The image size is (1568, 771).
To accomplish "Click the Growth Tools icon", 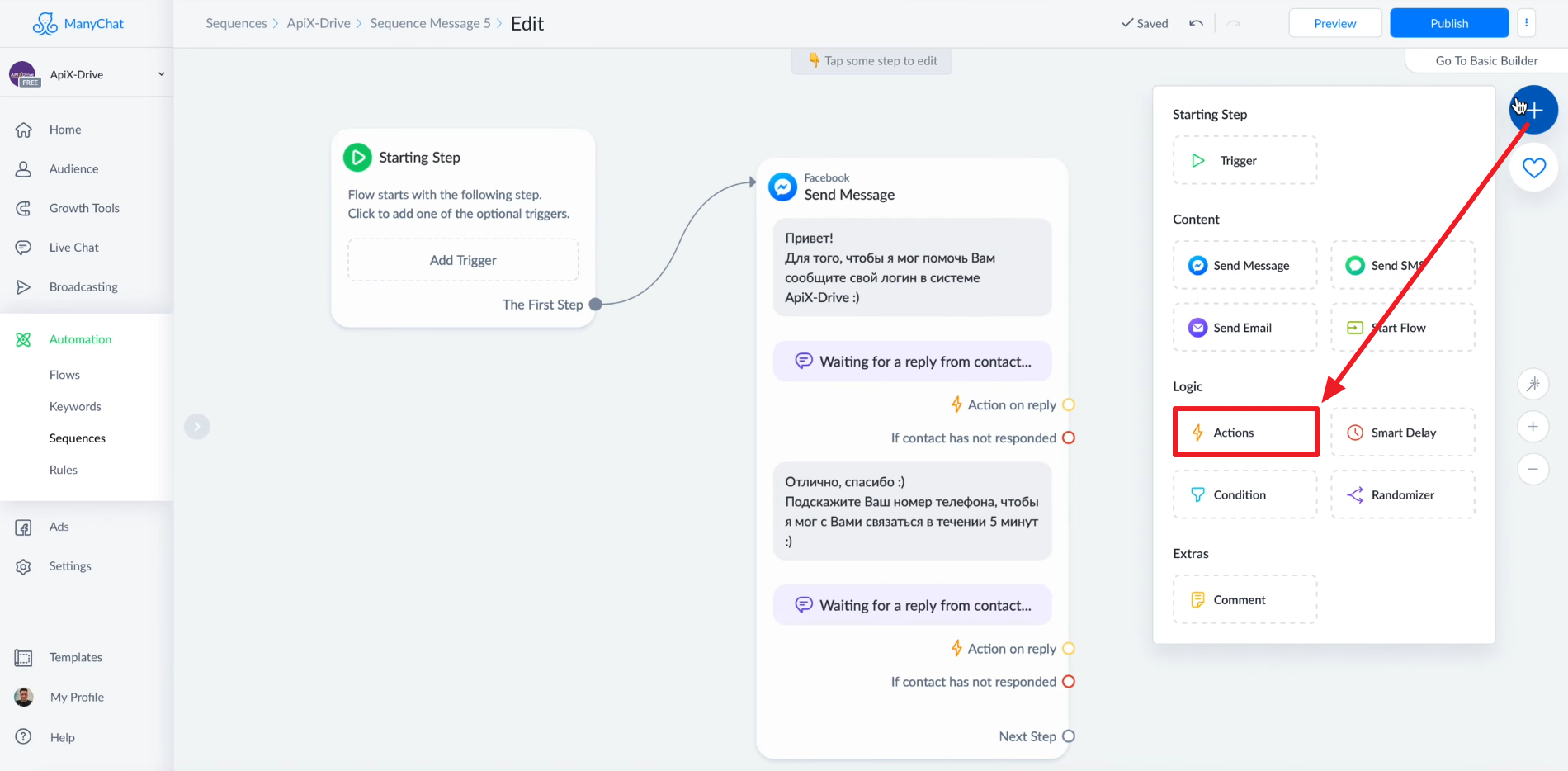I will point(24,208).
